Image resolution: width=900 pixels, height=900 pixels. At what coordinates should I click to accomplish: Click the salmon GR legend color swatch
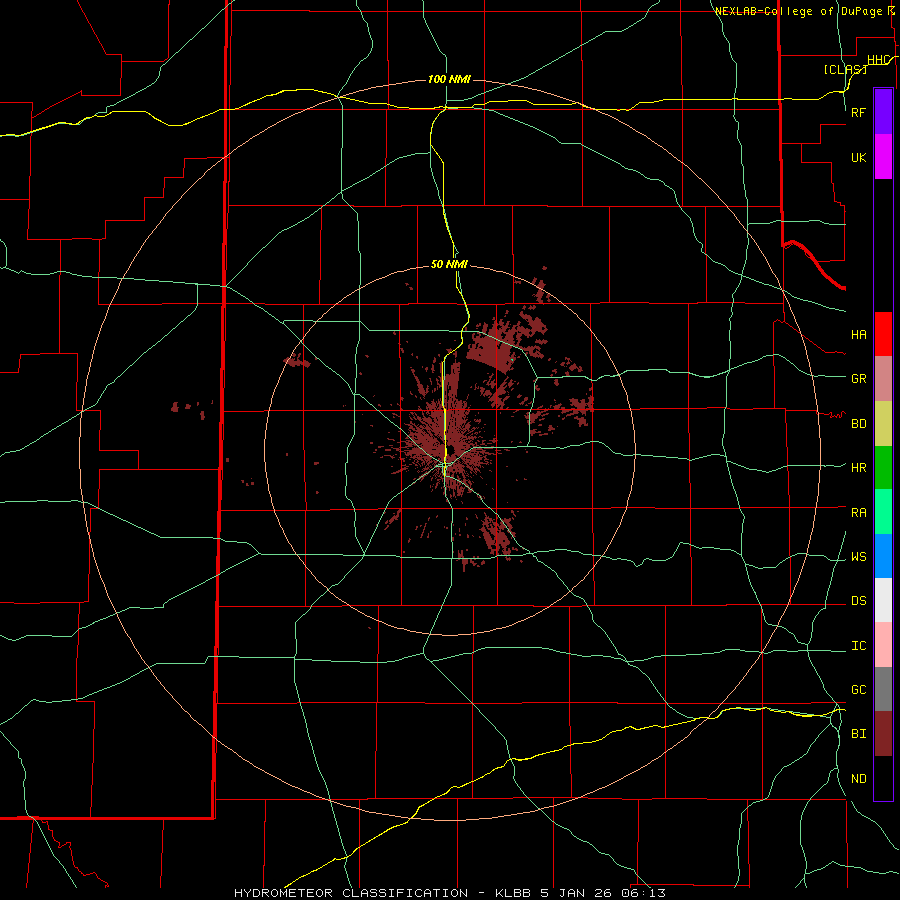883,379
